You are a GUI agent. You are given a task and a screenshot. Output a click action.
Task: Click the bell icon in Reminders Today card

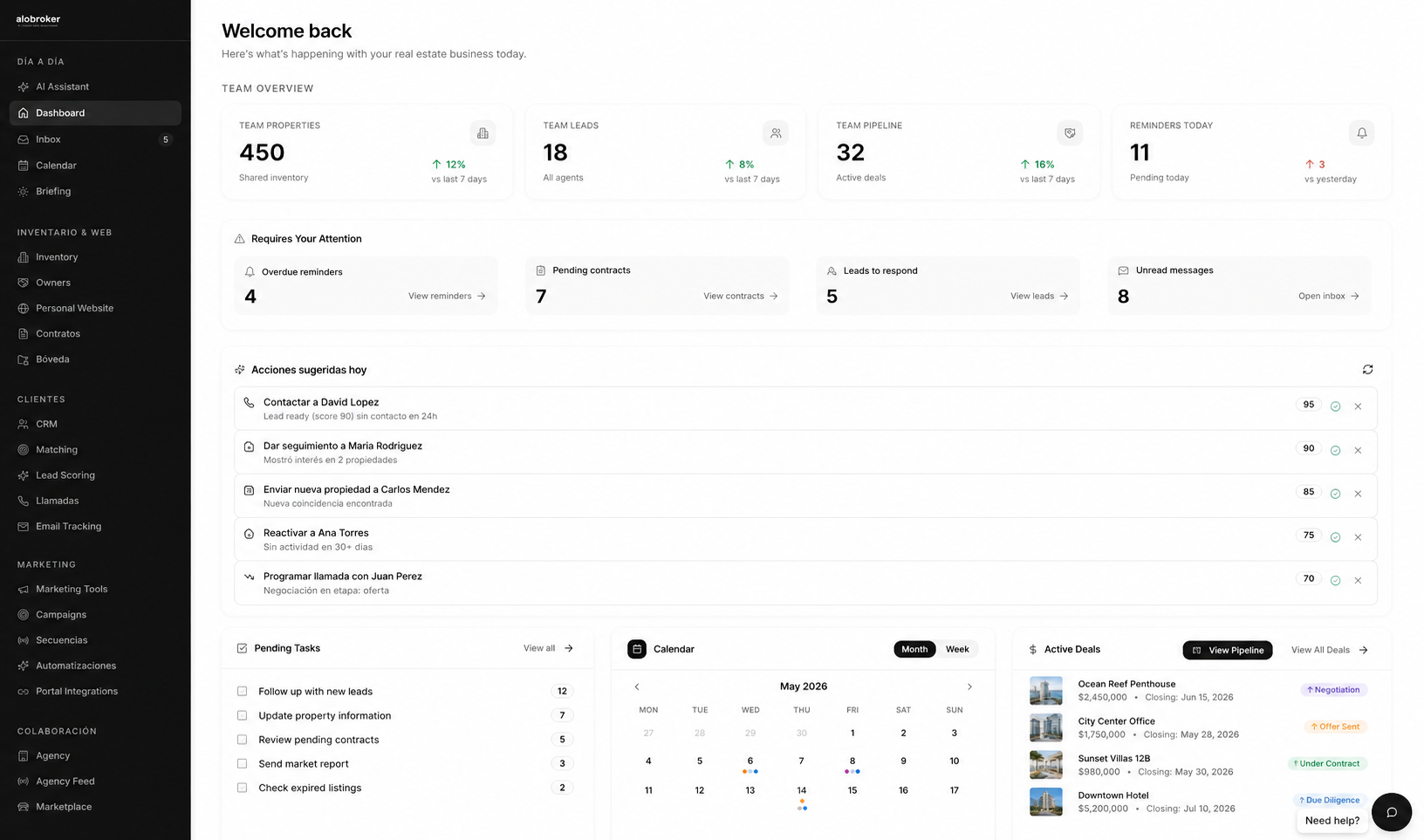click(1361, 133)
